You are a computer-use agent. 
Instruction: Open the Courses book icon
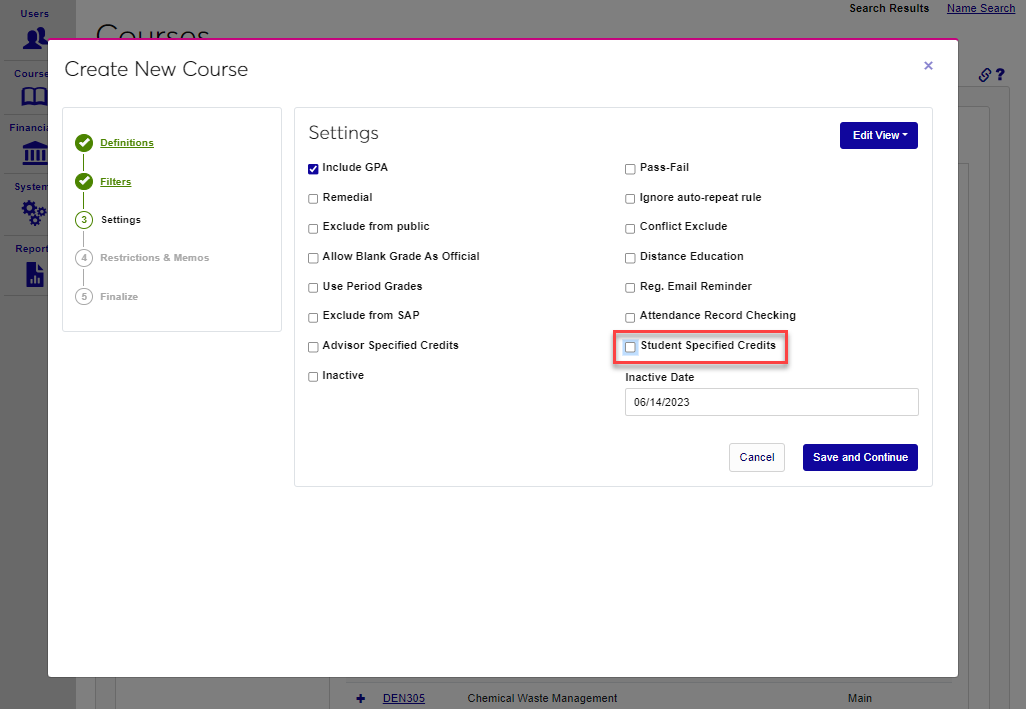[35, 97]
